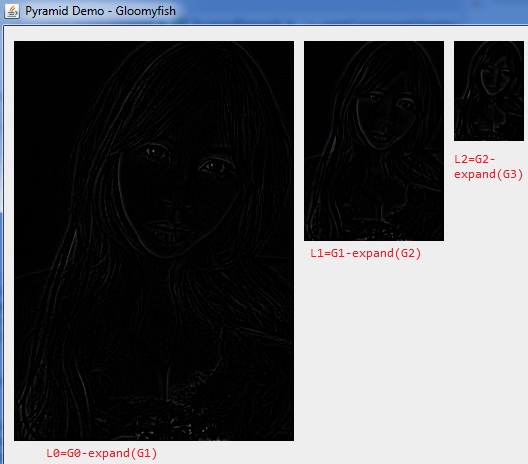The height and width of the screenshot is (464, 528).
Task: Select the small L2 Laplacian image
Action: tap(489, 91)
